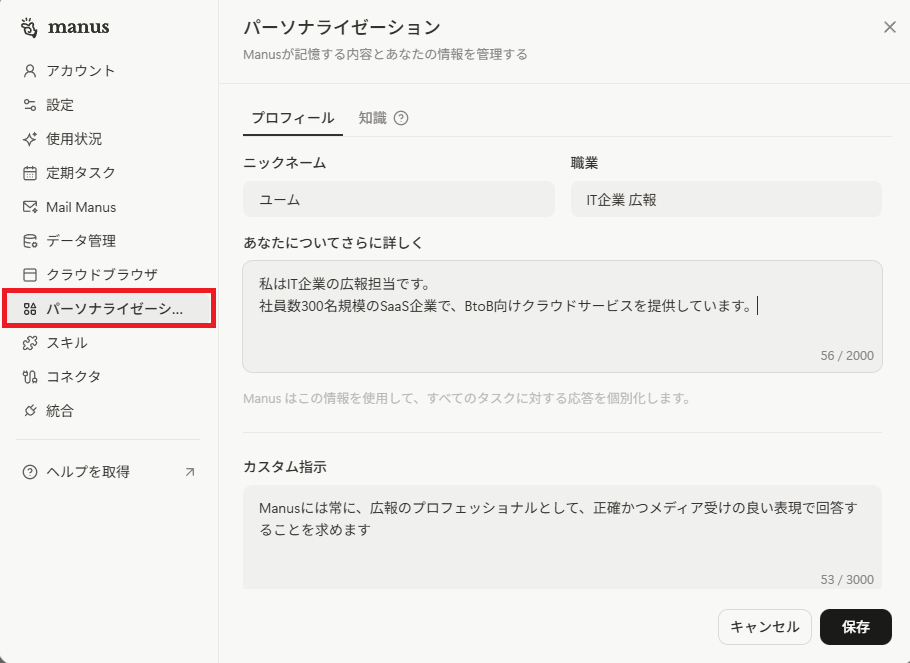Screen dimensions: 910x663
Task: Click the subtitle Manusが記憶する内容とあなたの情報を管理する
Action: [x=385, y=55]
